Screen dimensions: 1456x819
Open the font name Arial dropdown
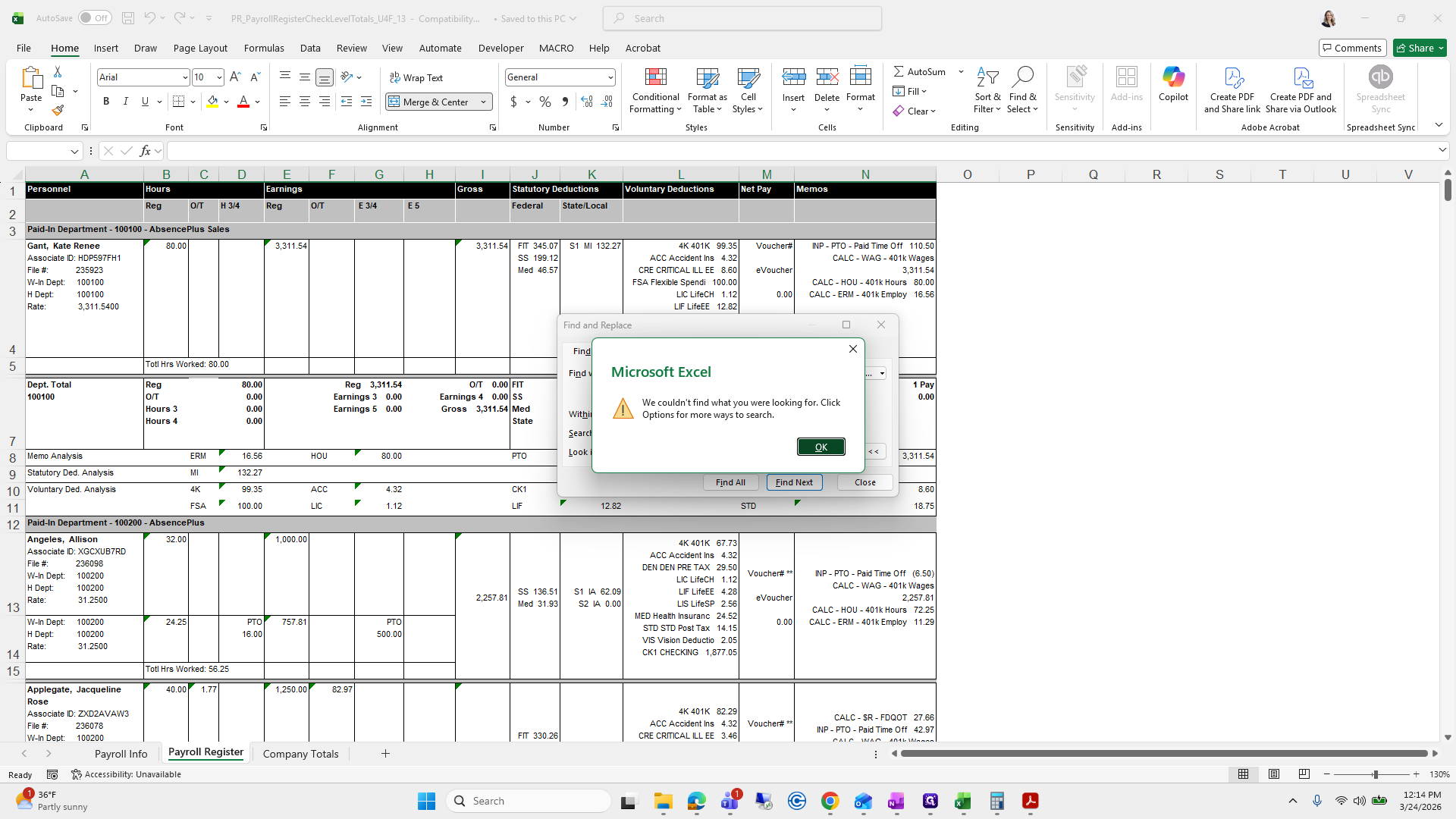click(x=184, y=77)
